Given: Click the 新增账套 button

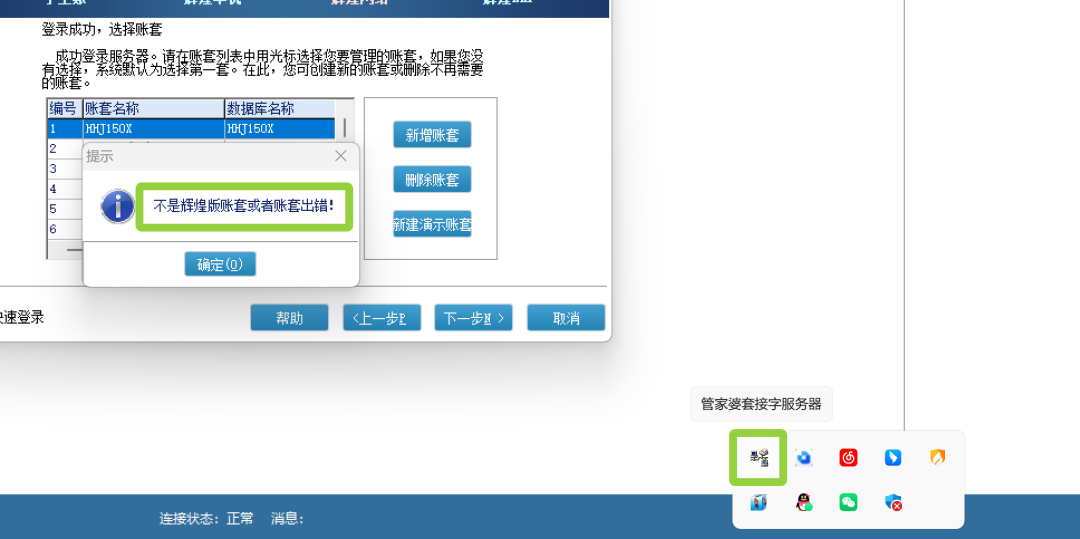Looking at the screenshot, I should [x=432, y=135].
